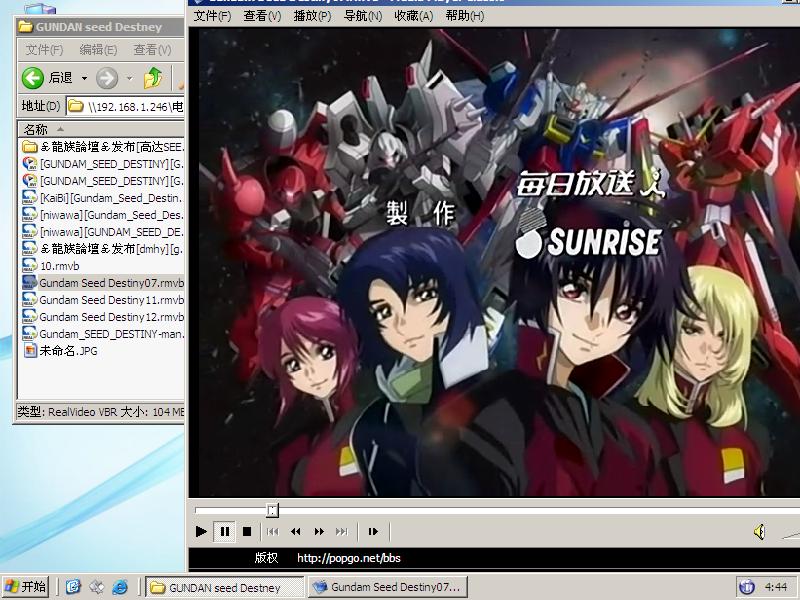Pause the video playback
This screenshot has width=800, height=600.
click(224, 532)
